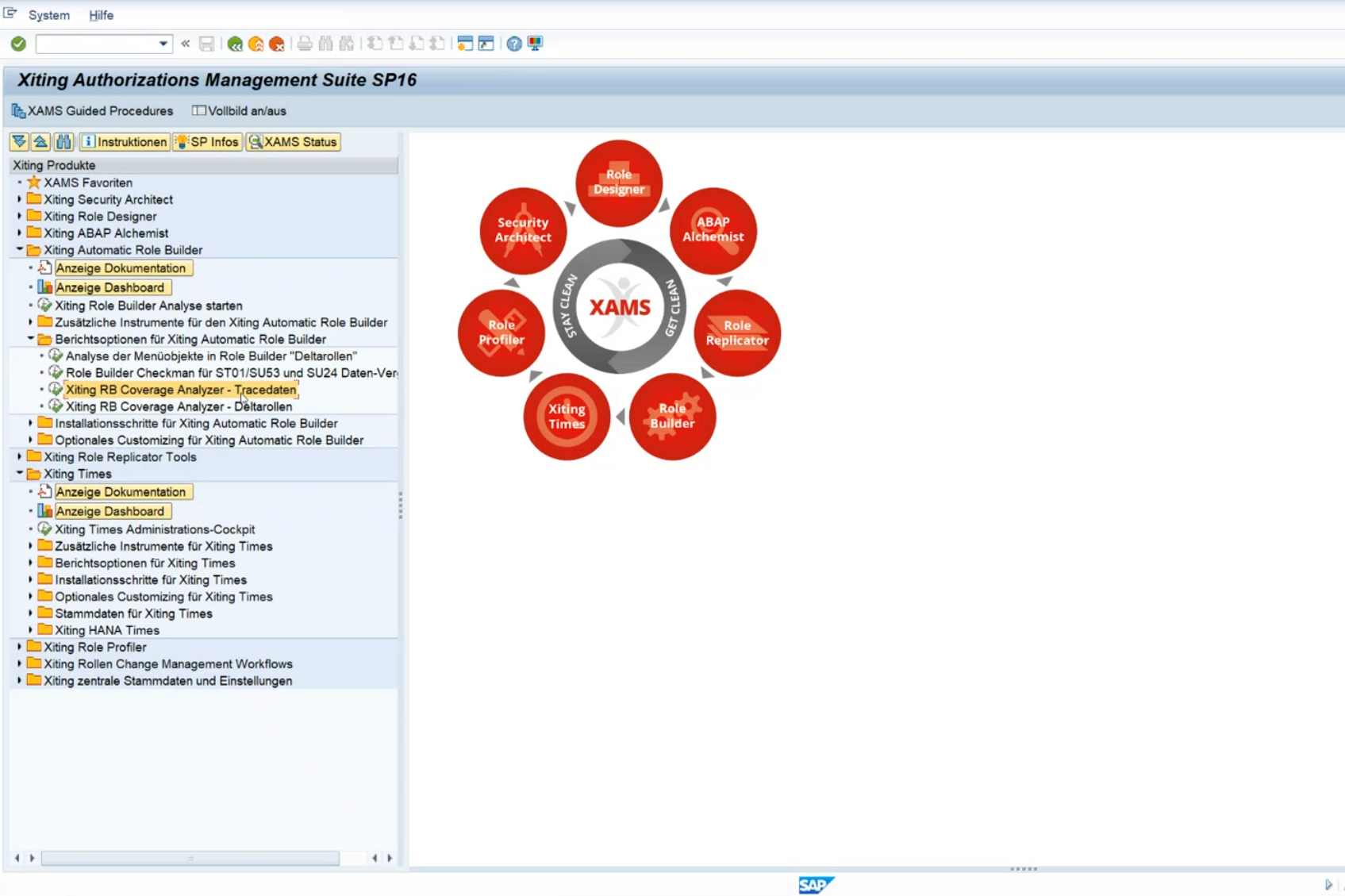Click the Find Next binoculars icon

(347, 44)
